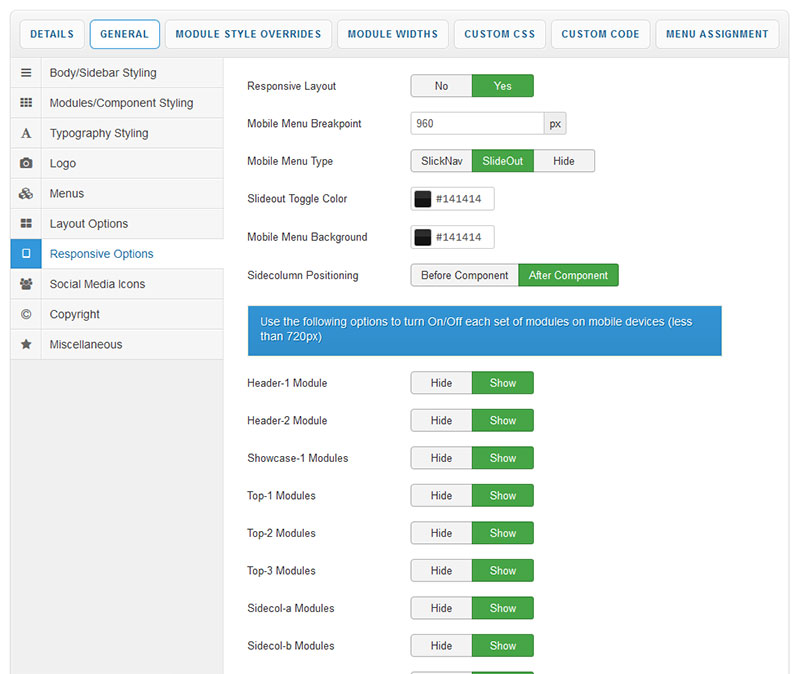Click the letter A Typography Styling icon
The width and height of the screenshot is (800, 674).
coord(26,133)
